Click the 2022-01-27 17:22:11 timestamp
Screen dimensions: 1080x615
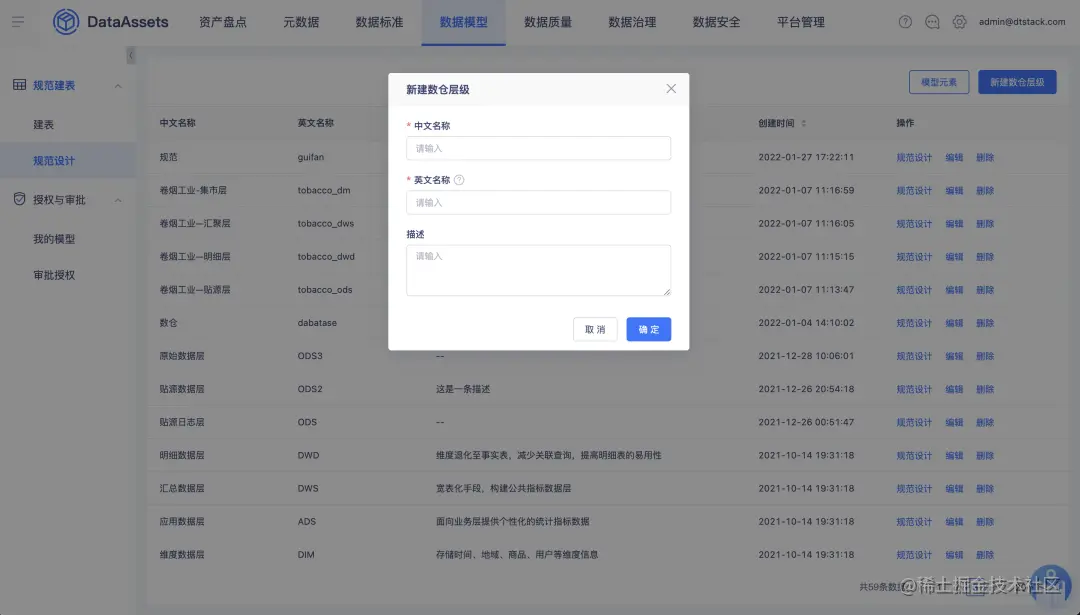806,157
